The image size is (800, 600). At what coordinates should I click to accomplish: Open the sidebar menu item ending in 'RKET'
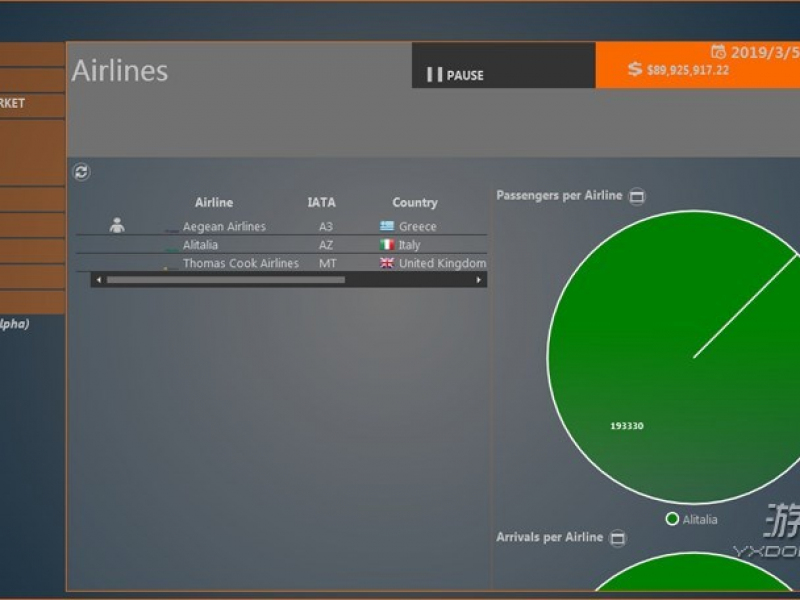pyautogui.click(x=30, y=103)
